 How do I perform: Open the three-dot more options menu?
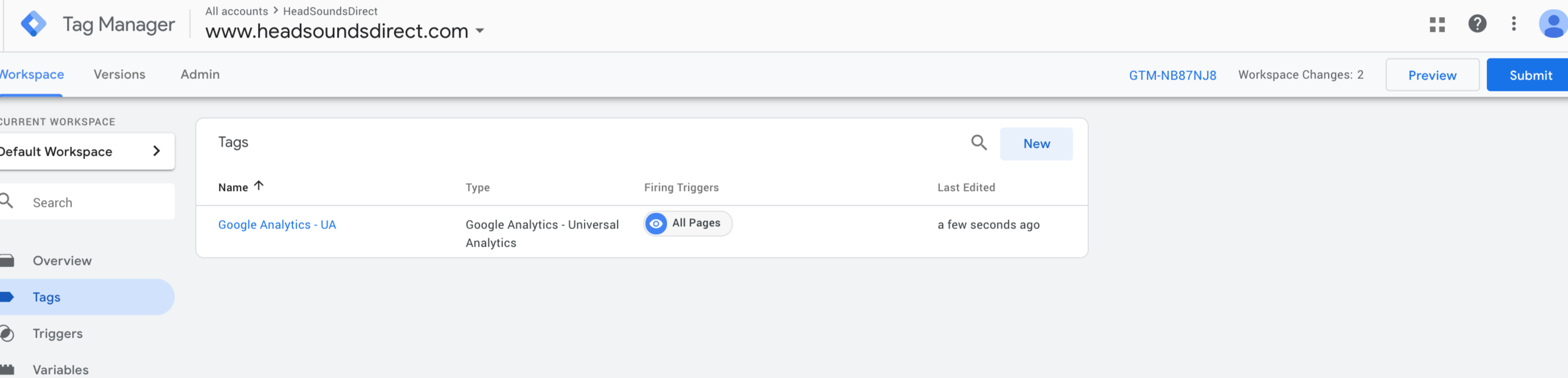[1514, 24]
